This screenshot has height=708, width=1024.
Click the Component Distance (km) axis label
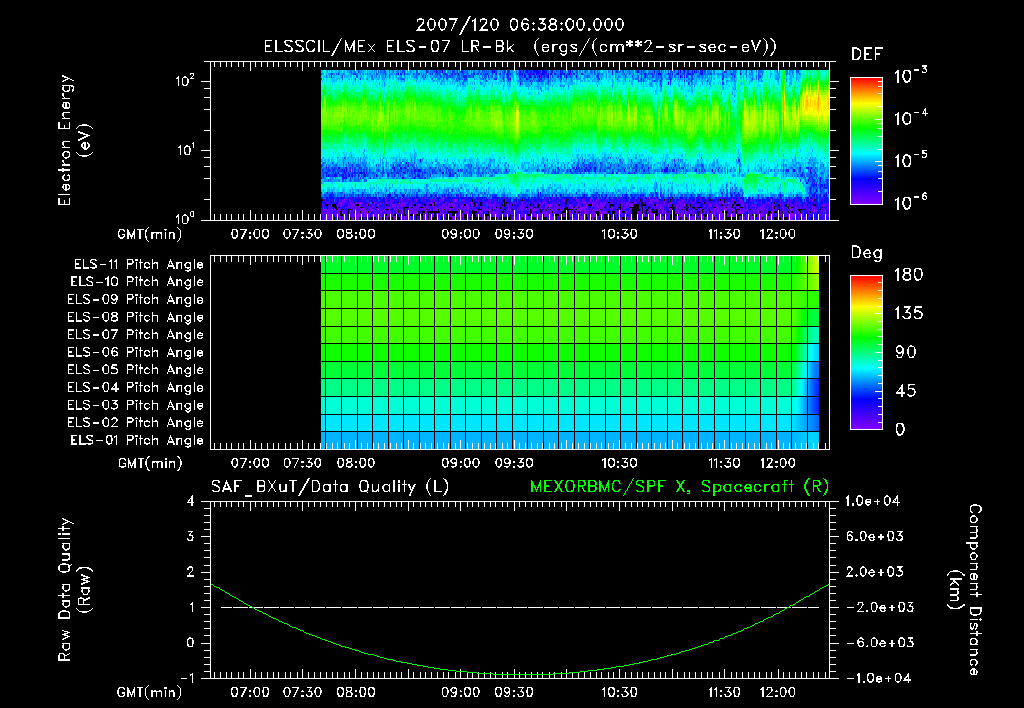(x=965, y=590)
